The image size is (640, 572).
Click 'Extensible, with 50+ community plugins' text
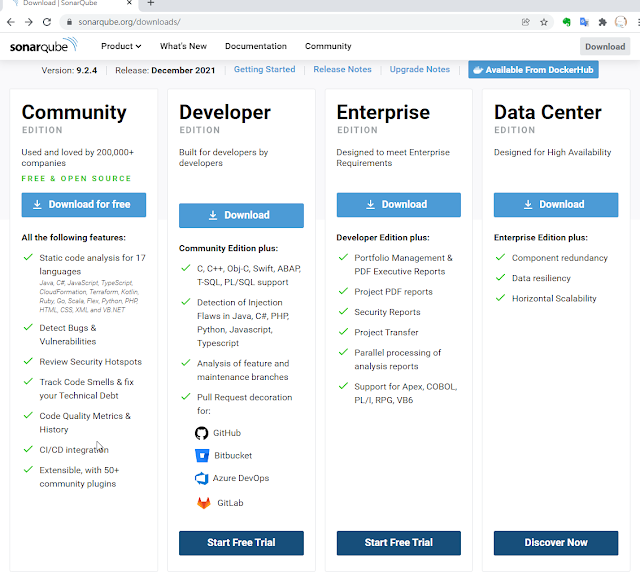(x=79, y=477)
